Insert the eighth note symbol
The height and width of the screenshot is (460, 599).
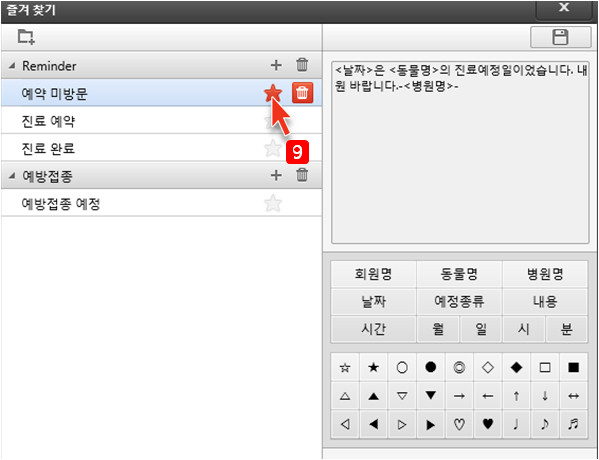pos(545,425)
